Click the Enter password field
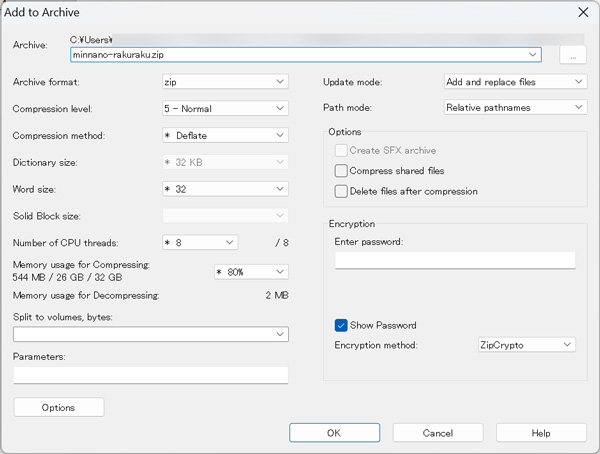Viewport: 600px width, 454px height. 455,260
